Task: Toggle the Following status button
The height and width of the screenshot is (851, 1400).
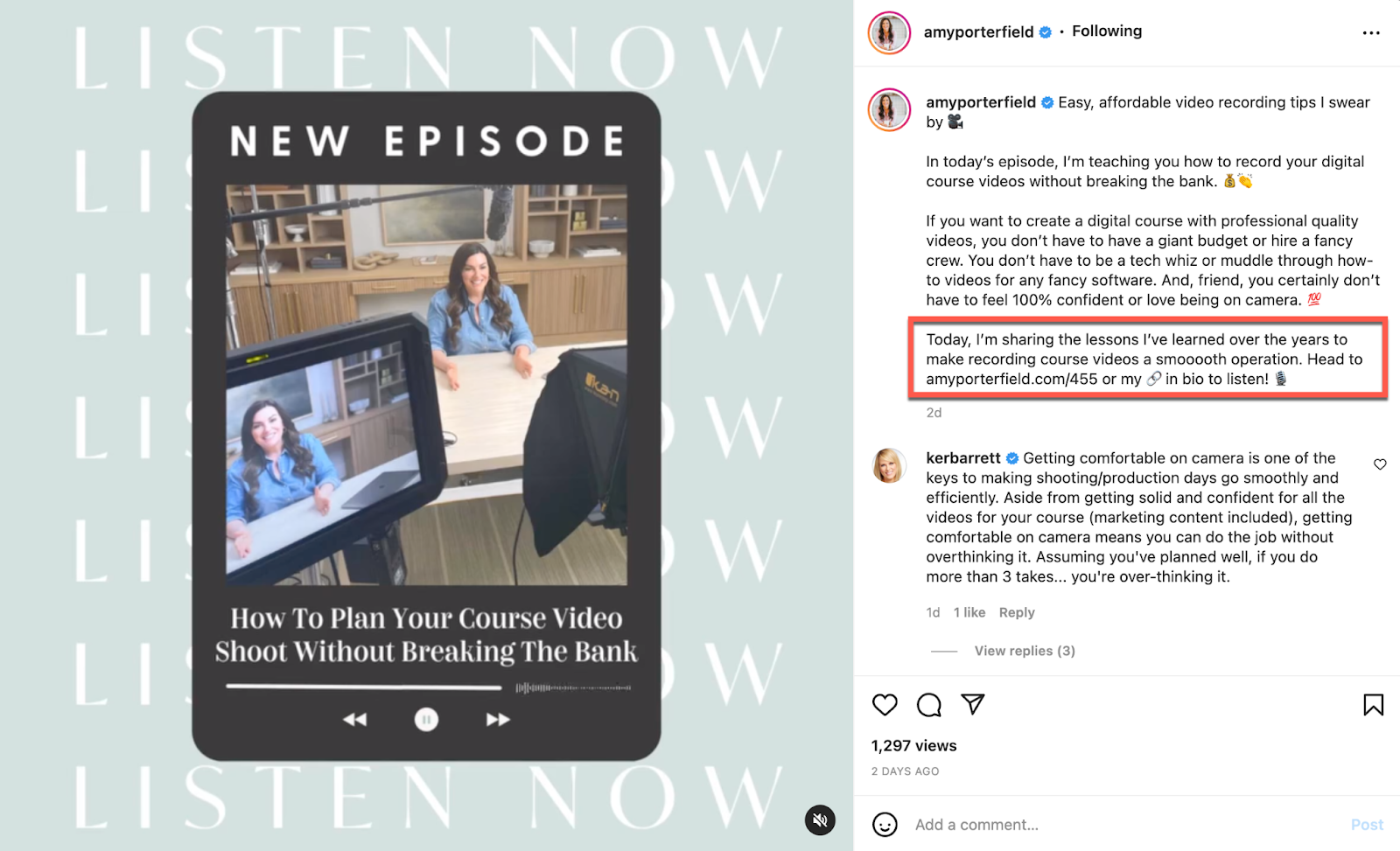Action: [x=1107, y=31]
